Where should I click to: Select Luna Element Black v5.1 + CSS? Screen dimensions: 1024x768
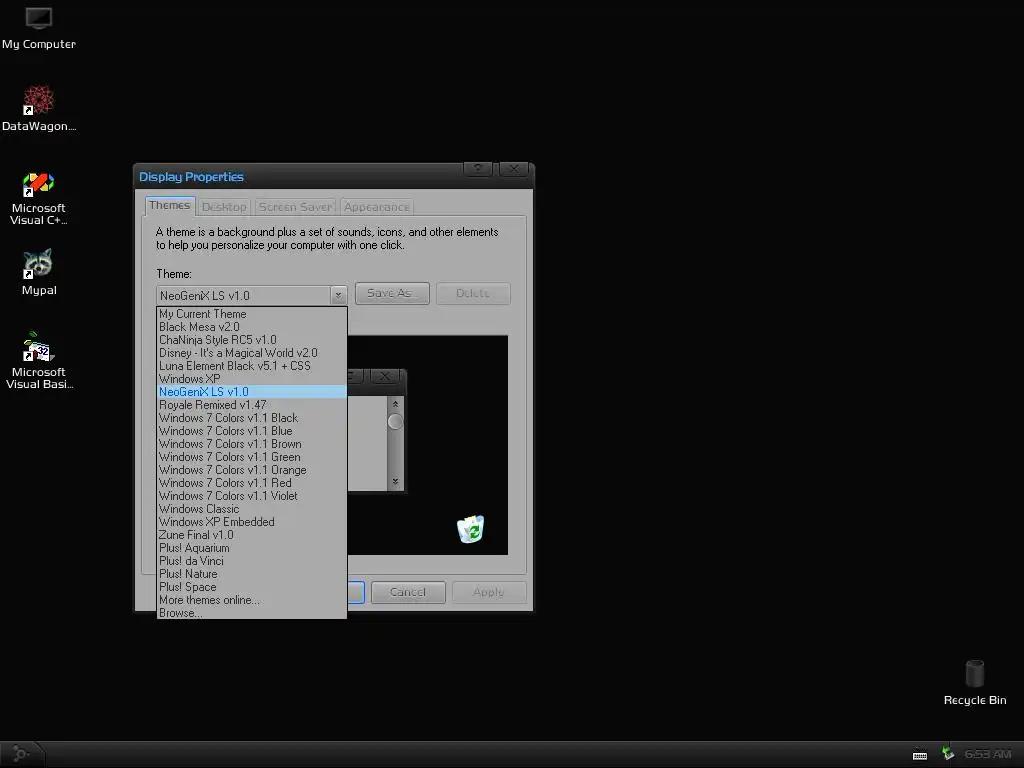251,366
